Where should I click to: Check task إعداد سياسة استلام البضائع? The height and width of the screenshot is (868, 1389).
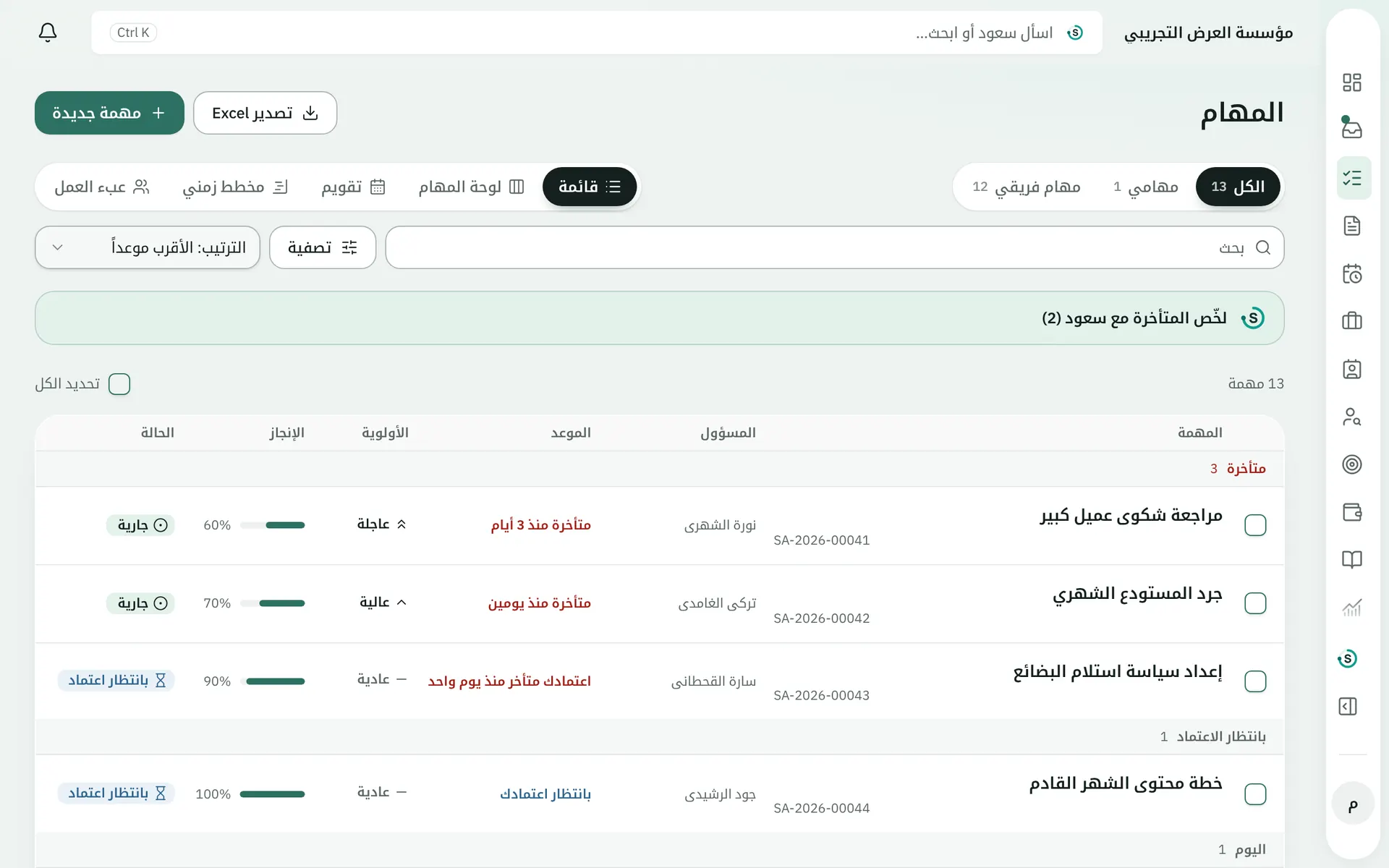click(1255, 681)
